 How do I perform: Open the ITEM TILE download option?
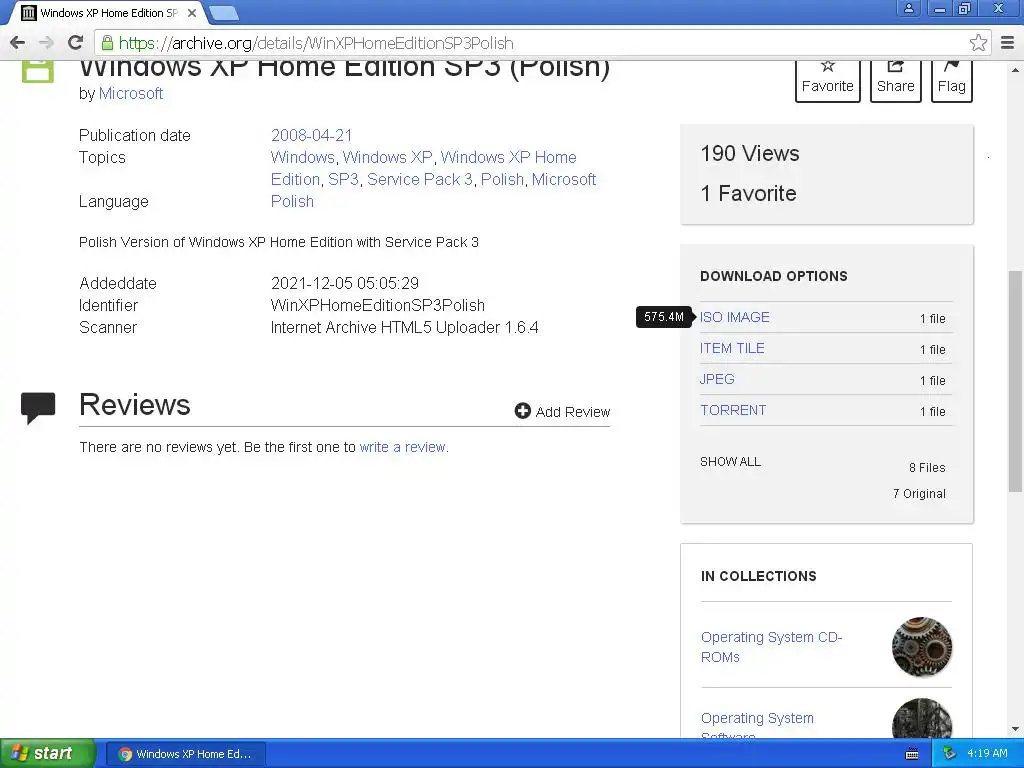pos(731,349)
